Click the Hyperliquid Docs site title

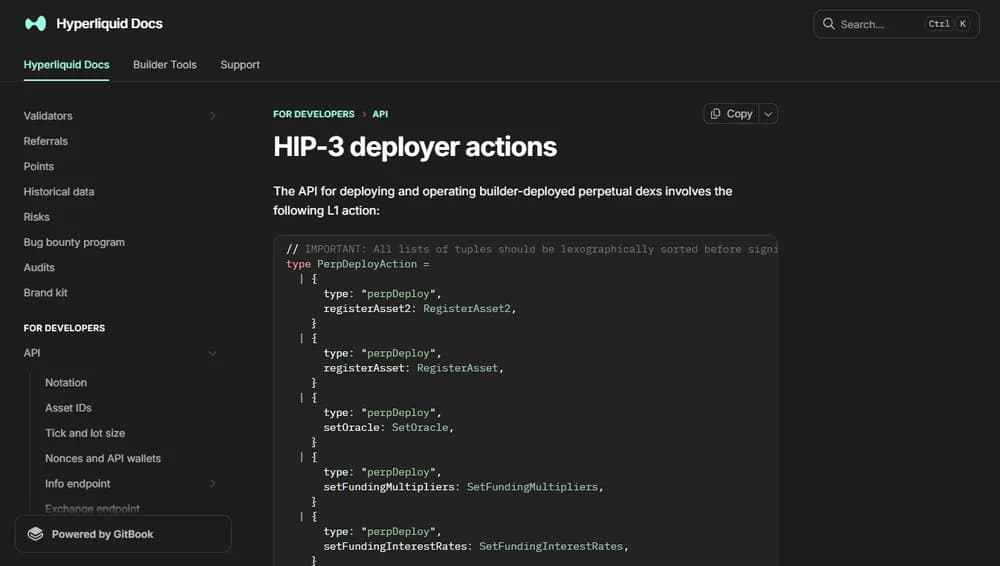[109, 24]
